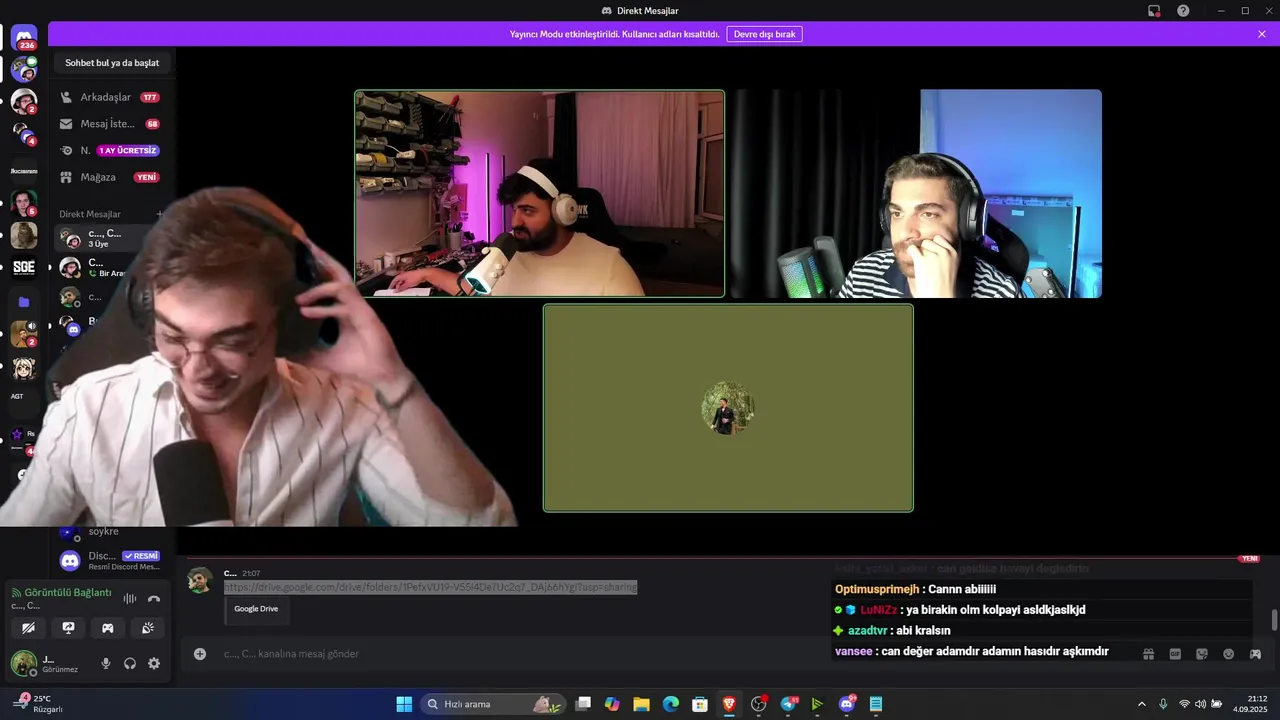Screen dimensions: 1280x720
Task: Open OBS Studio from the taskbar
Action: (758, 704)
